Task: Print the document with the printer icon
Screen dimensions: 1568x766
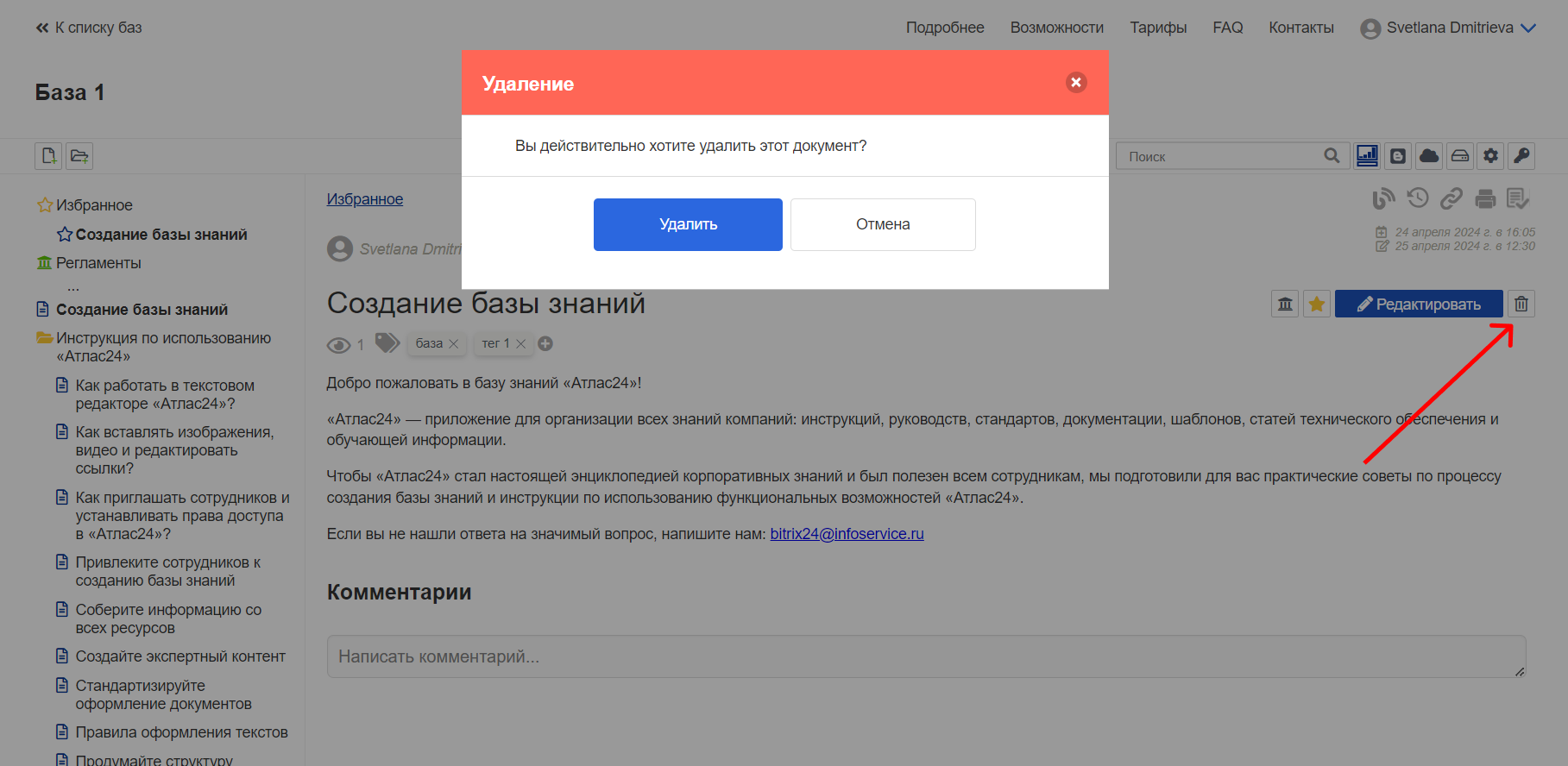Action: tap(1485, 199)
